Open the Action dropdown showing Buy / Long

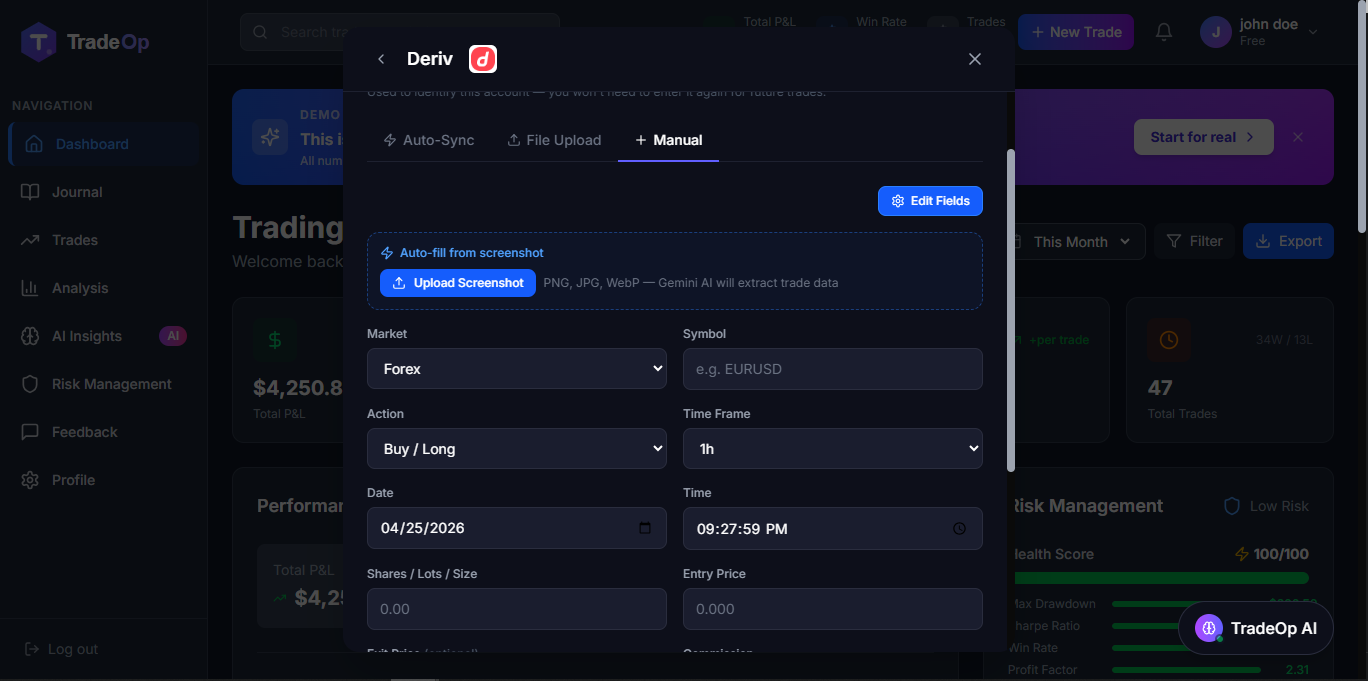(x=517, y=449)
